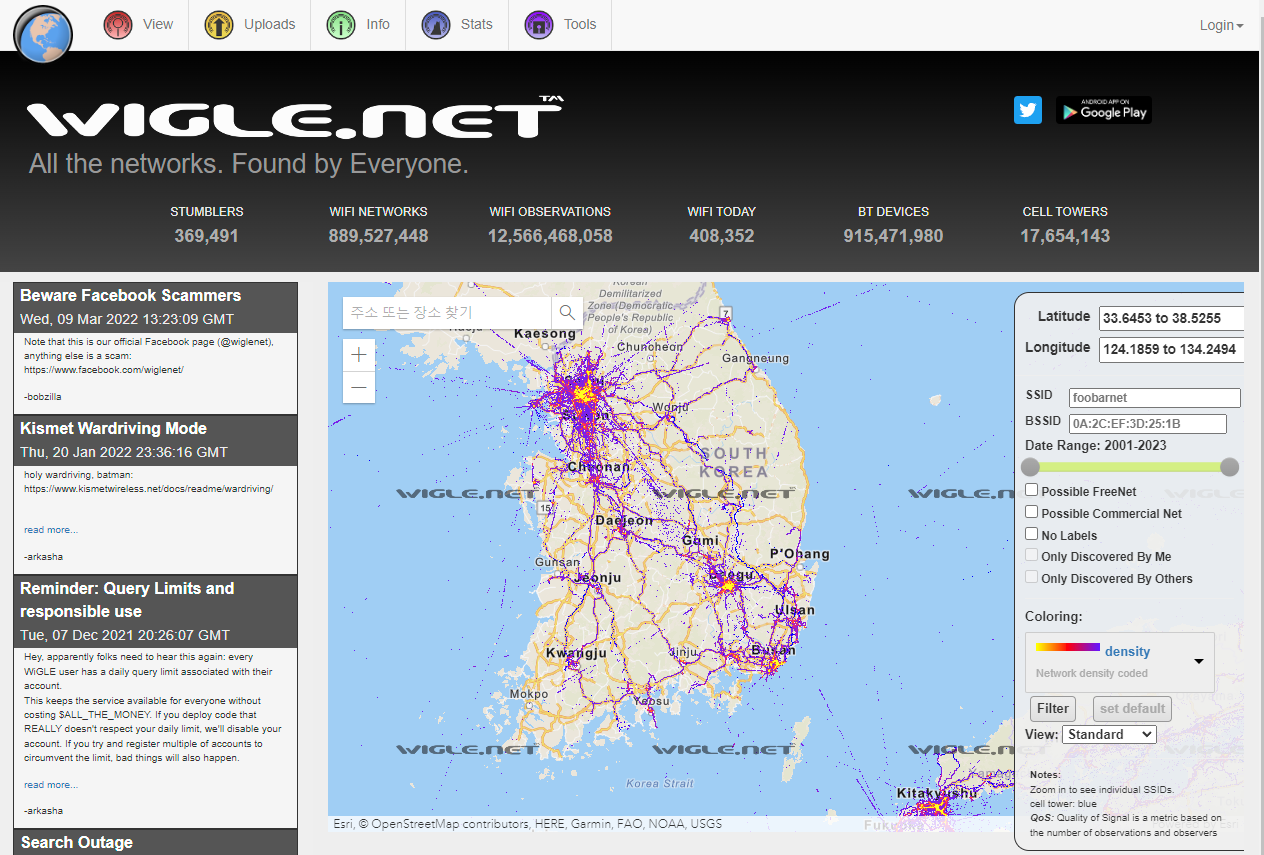
Task: Focus the SSID input field
Action: click(x=1154, y=397)
